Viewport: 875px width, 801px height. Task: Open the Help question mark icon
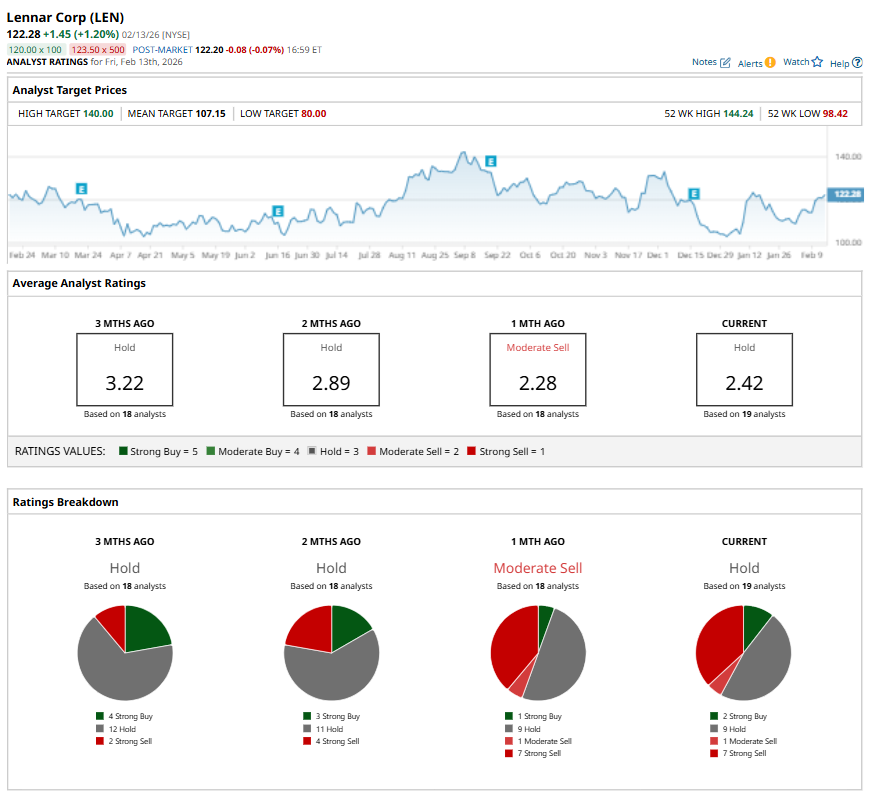857,63
